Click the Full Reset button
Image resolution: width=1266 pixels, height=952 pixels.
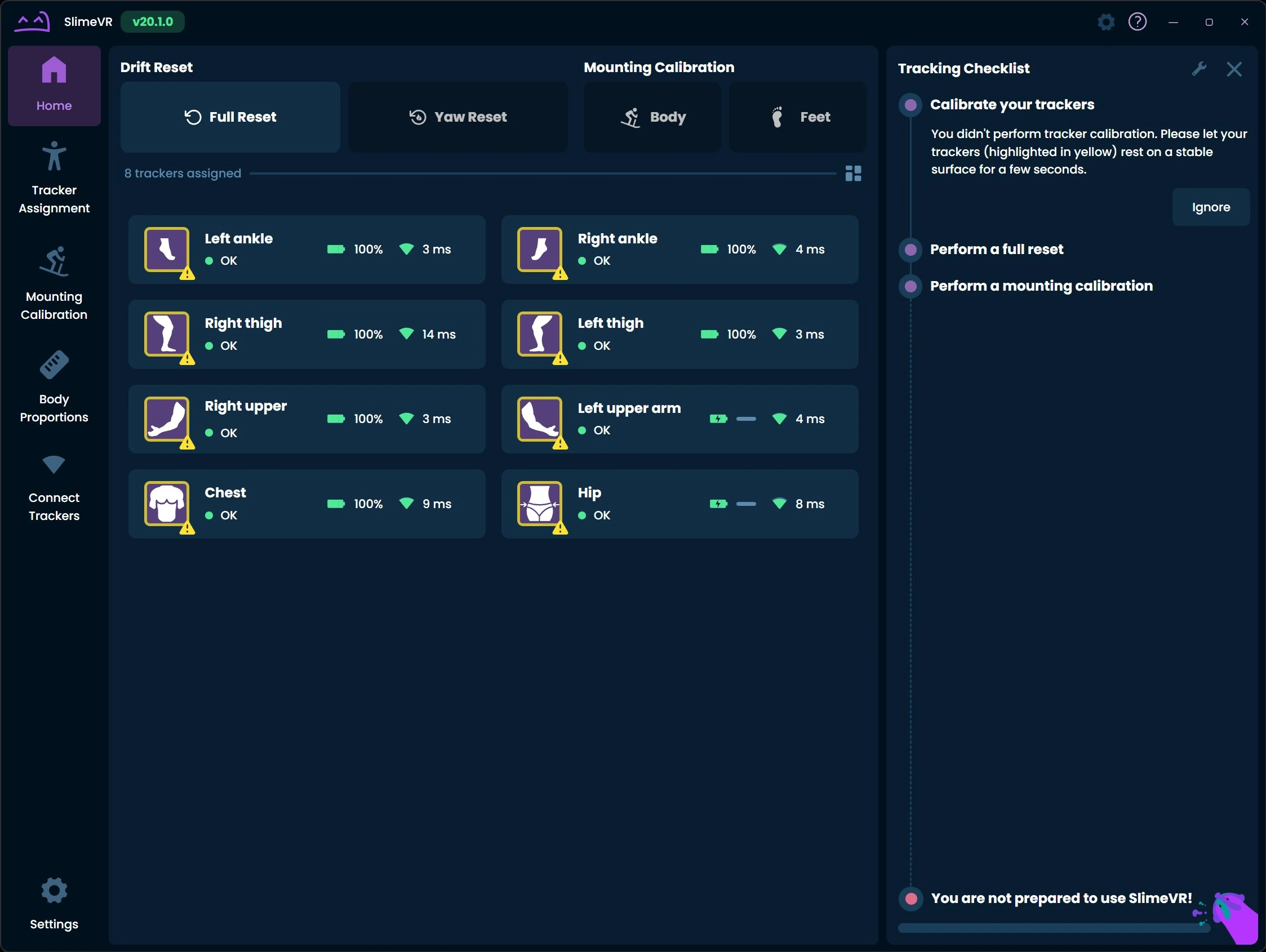(230, 117)
